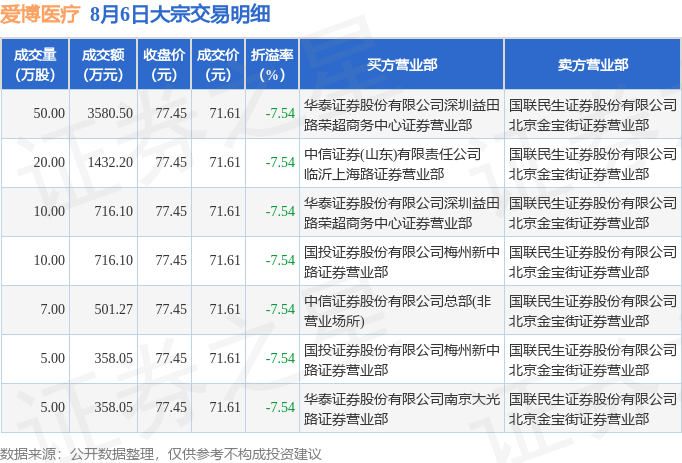The width and height of the screenshot is (682, 463).
Task: Click buyer 华泰证券 深圳益田路 in 3580.50 row
Action: tap(401, 115)
